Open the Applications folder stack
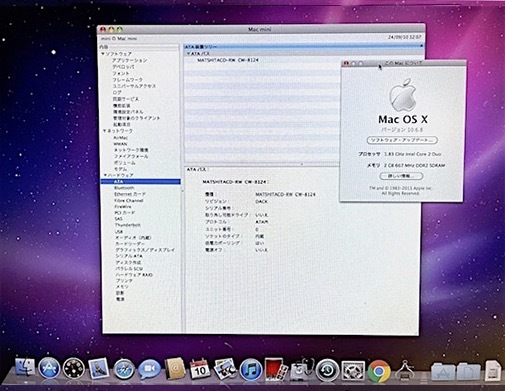This screenshot has height=391, width=505. (443, 371)
